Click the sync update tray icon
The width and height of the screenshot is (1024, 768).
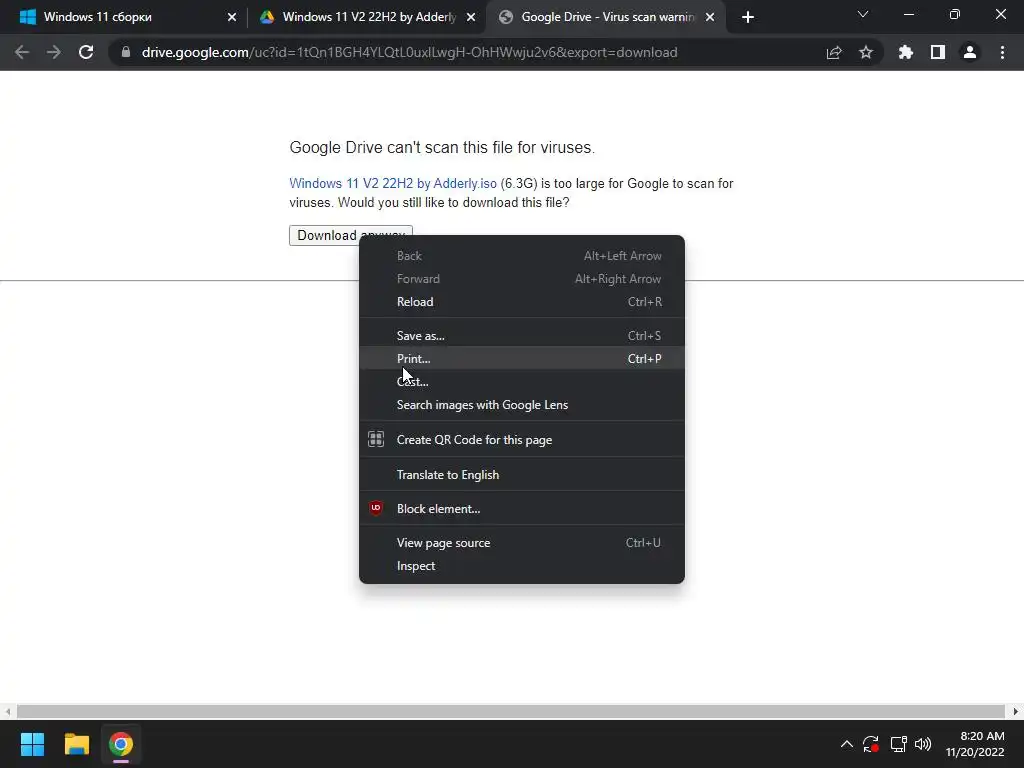(x=871, y=744)
